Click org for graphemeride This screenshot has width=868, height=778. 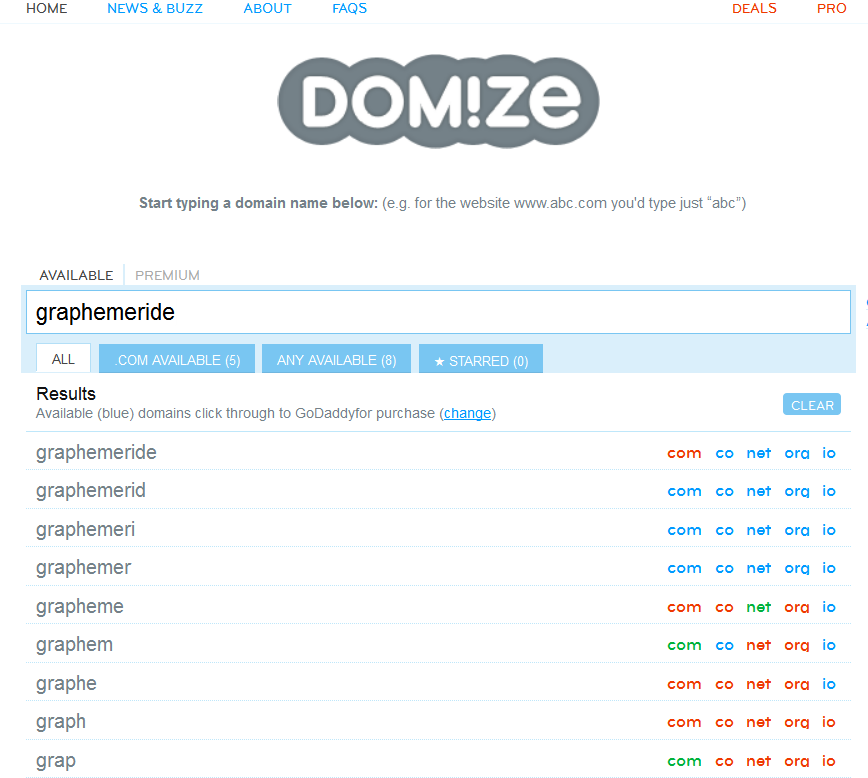pos(797,454)
